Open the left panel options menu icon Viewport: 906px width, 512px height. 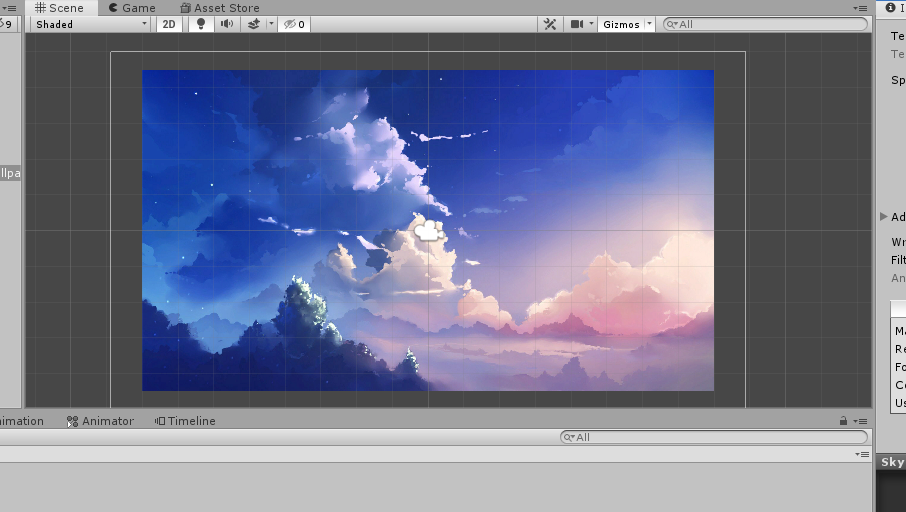point(9,8)
